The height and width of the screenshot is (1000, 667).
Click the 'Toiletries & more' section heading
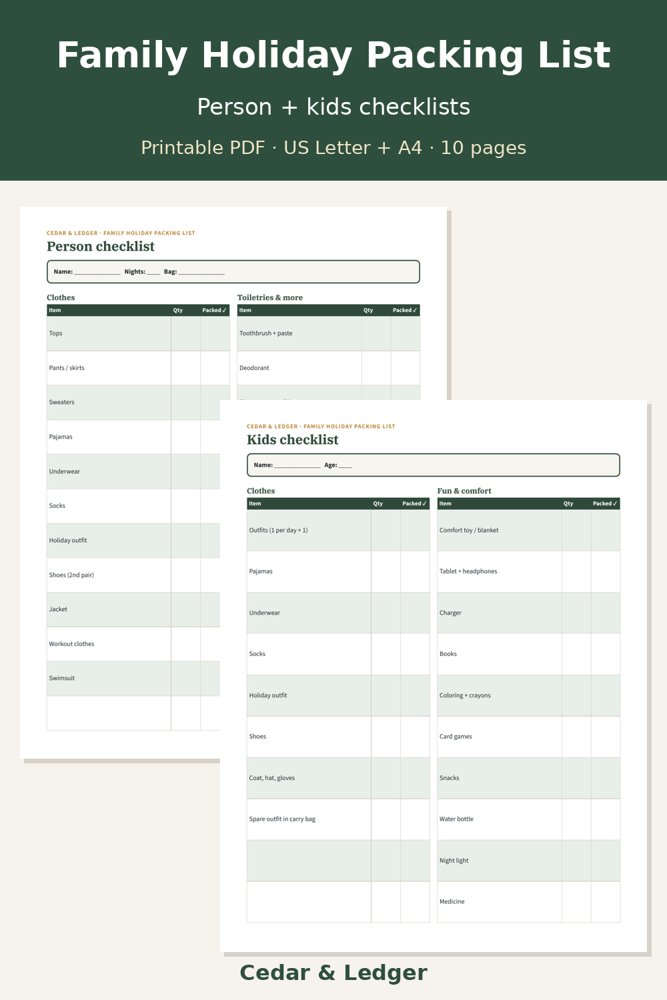click(x=270, y=297)
